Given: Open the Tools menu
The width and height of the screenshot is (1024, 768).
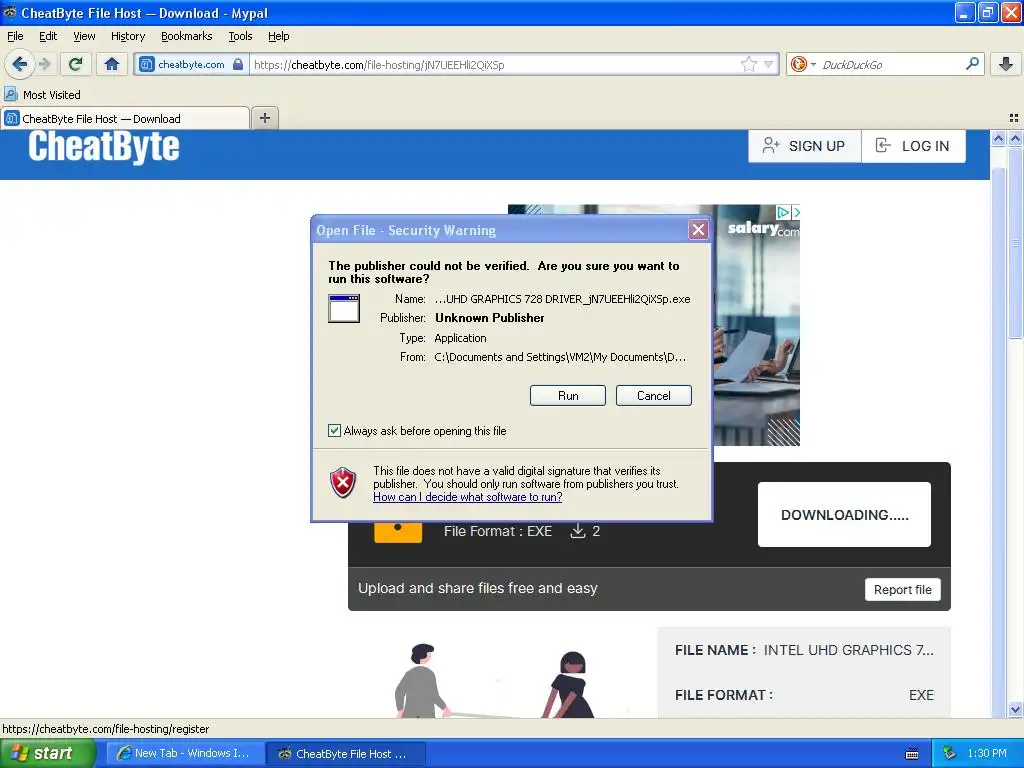Looking at the screenshot, I should [240, 36].
